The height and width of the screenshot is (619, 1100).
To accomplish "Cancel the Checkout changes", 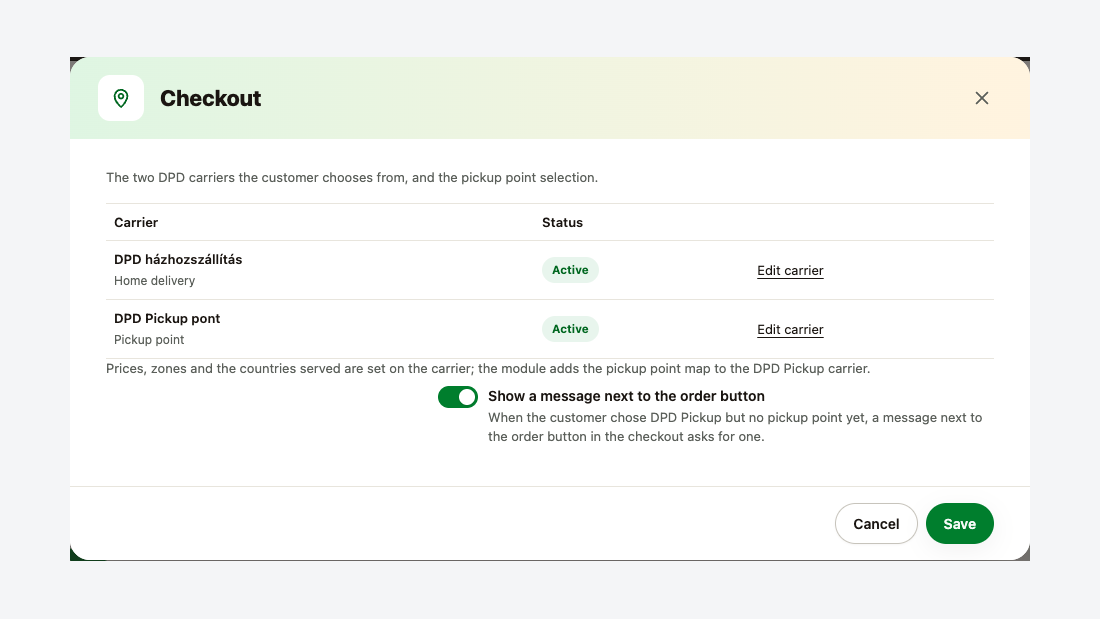I will [876, 524].
